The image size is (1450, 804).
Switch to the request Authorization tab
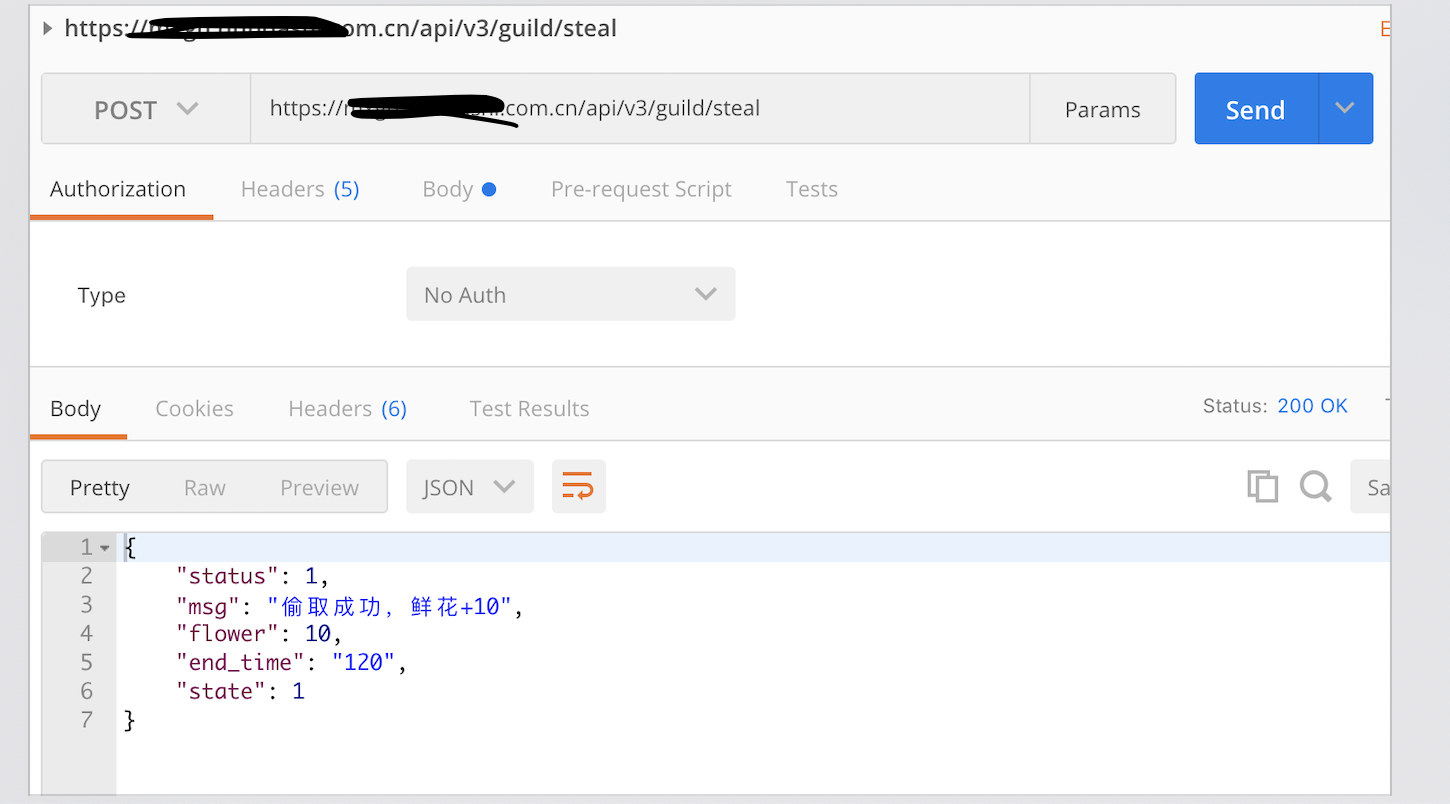click(x=118, y=189)
